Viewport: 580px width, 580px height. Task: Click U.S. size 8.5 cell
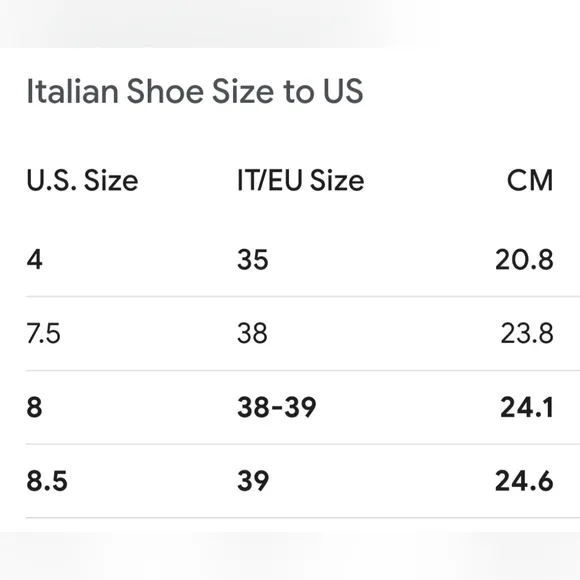point(47,481)
